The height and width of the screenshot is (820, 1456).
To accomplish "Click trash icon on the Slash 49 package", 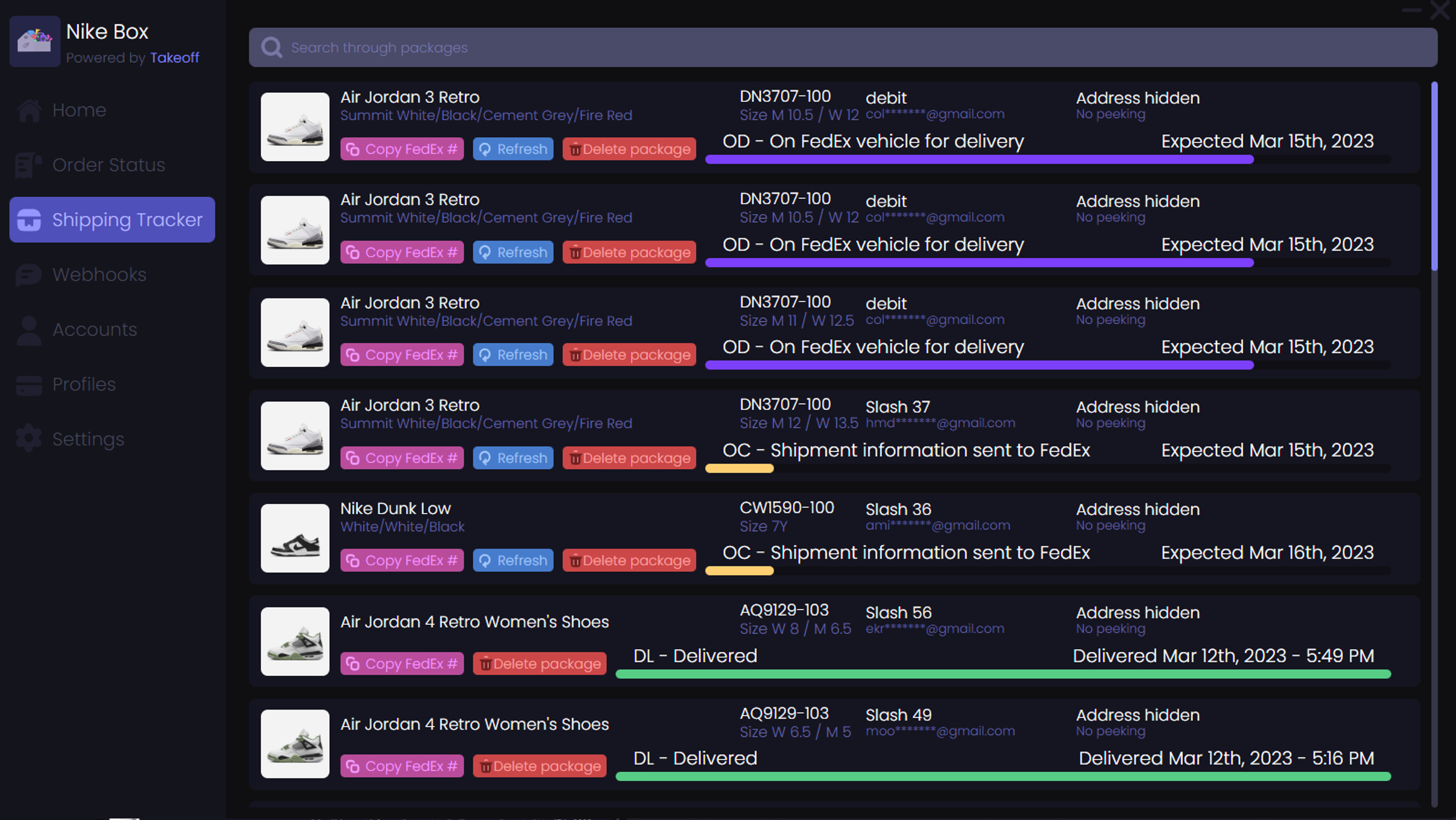I will [486, 766].
